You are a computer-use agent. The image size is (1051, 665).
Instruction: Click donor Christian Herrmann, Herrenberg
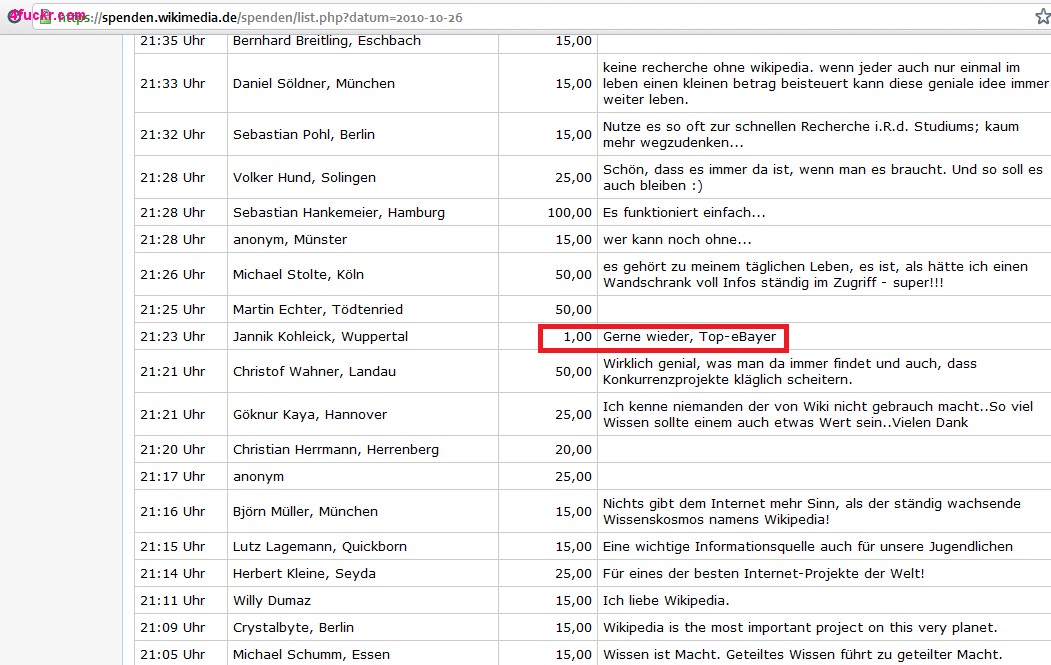[333, 450]
